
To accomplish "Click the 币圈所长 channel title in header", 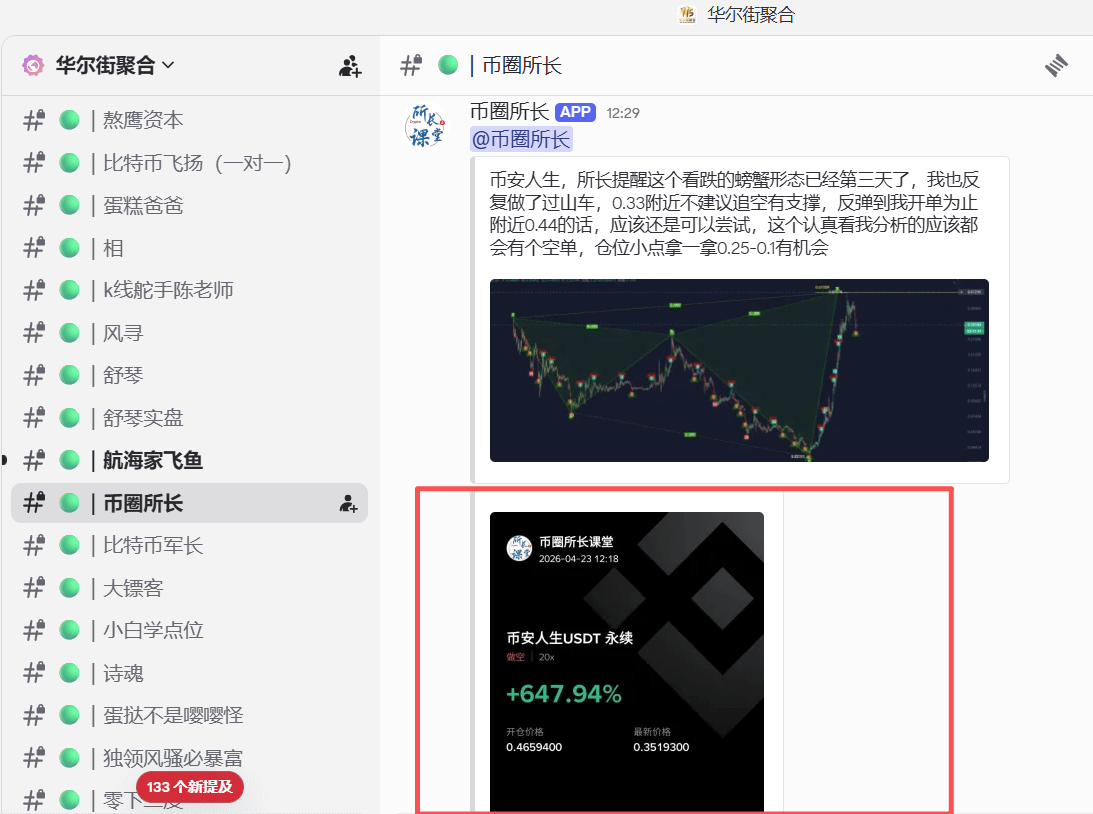I will (x=521, y=66).
